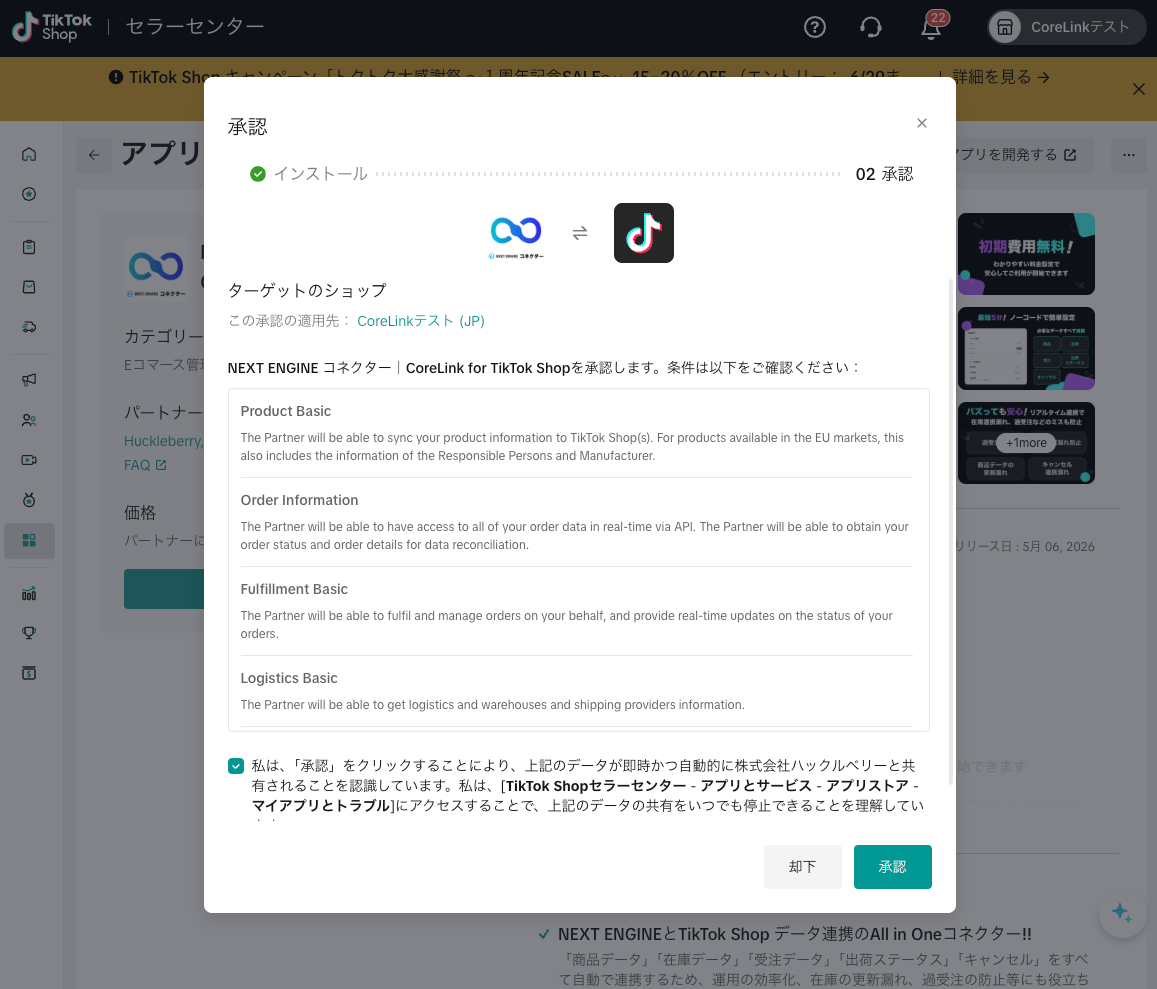Click the 却下 reject button

(803, 866)
